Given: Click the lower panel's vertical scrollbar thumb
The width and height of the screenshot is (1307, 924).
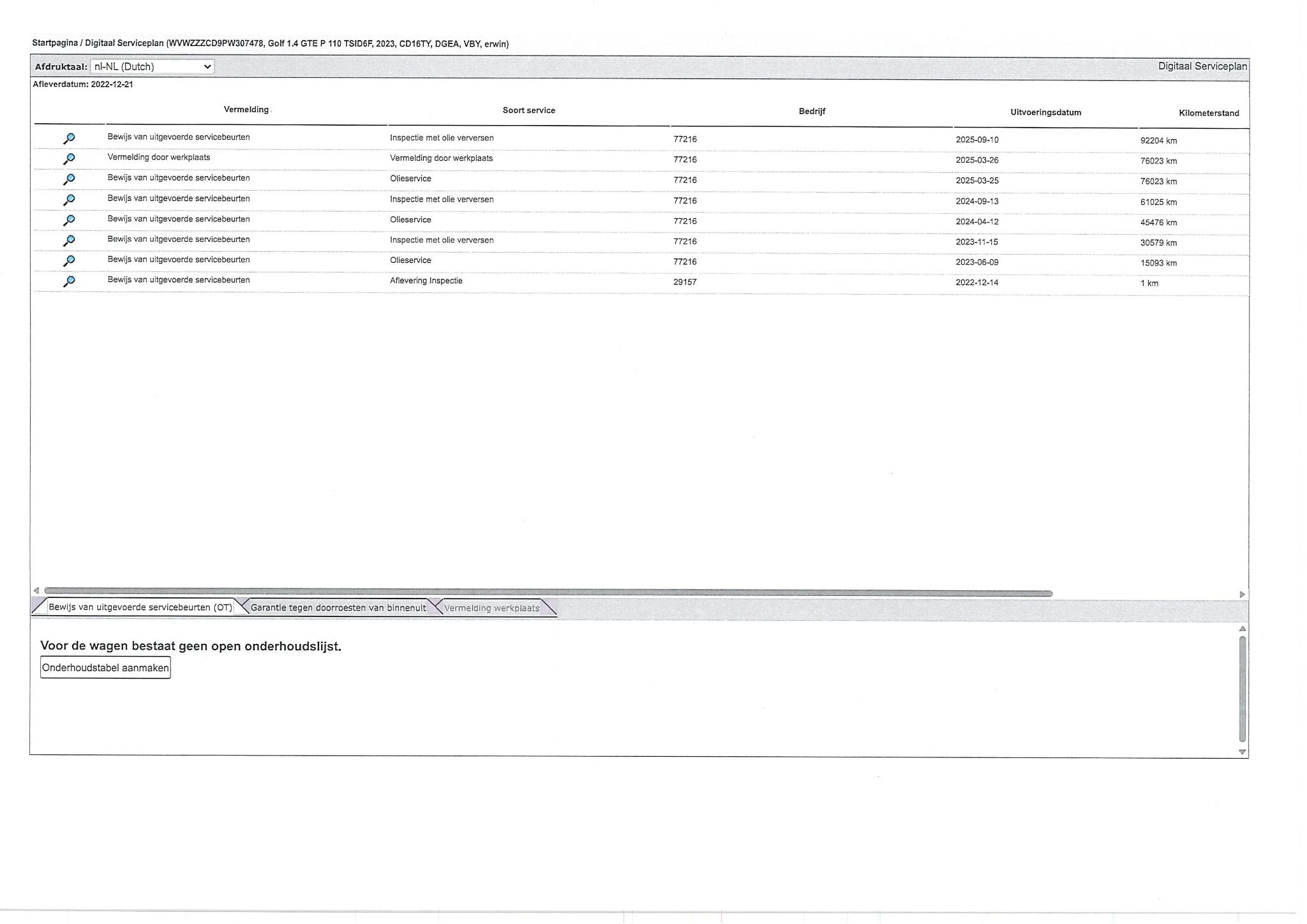Looking at the screenshot, I should 1242,689.
